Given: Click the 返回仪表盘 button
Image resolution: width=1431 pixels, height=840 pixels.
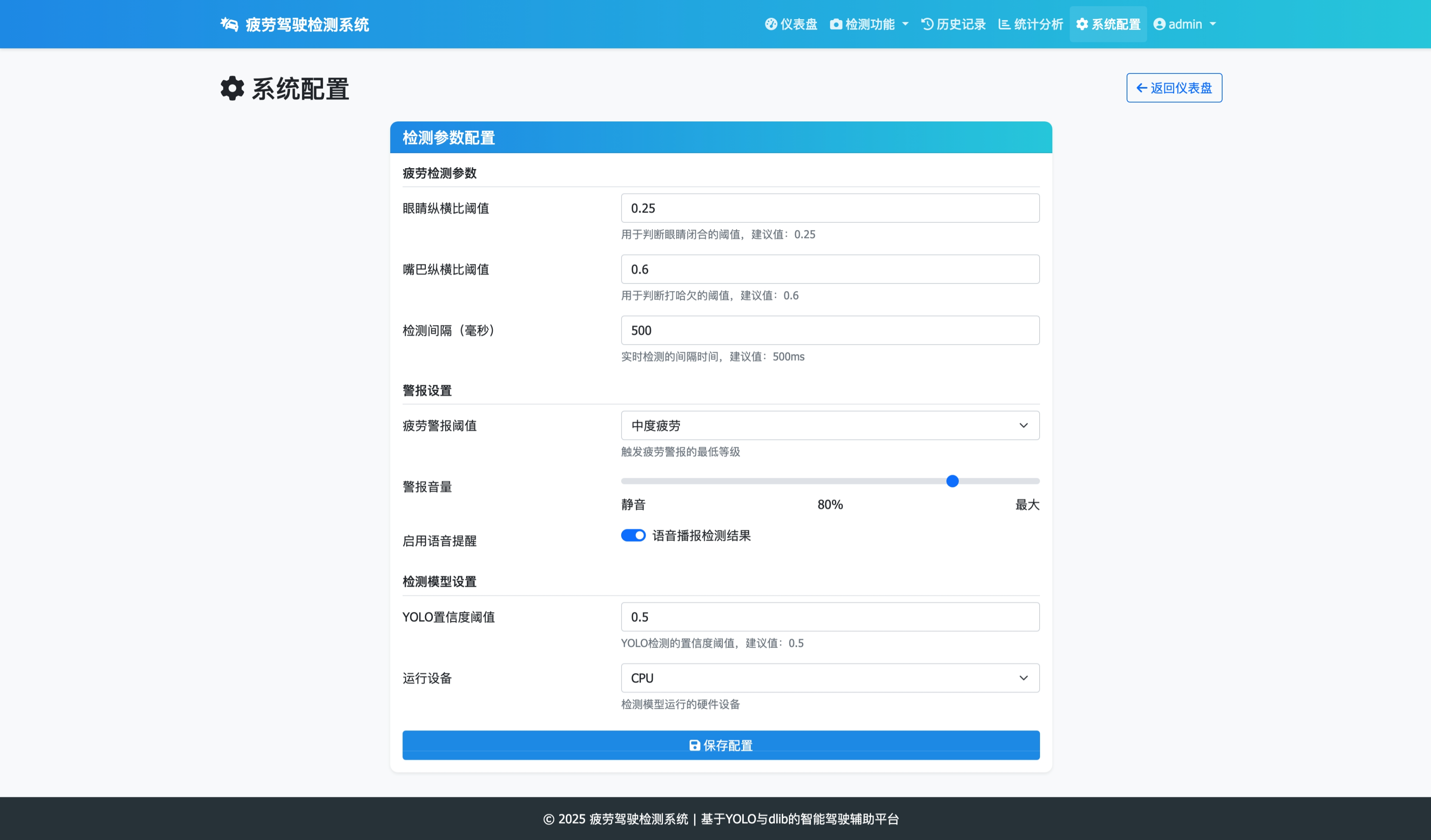Looking at the screenshot, I should click(1174, 88).
